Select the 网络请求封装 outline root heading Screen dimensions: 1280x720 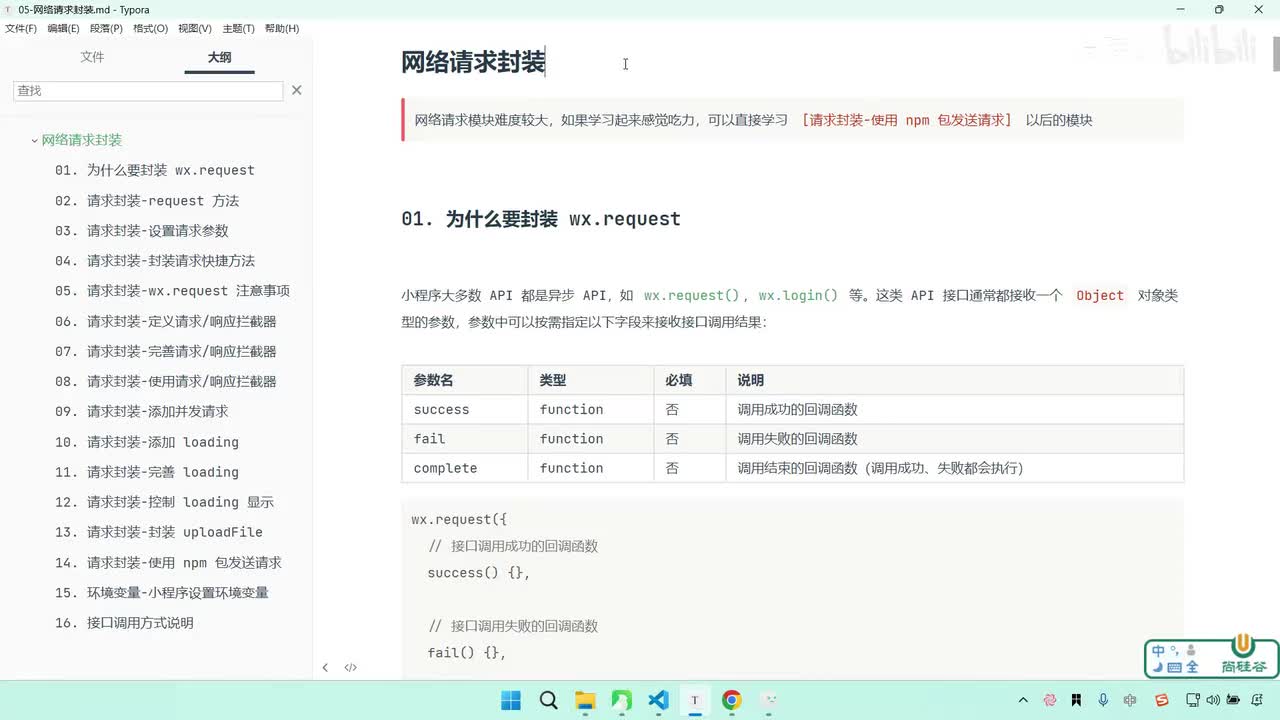pyautogui.click(x=82, y=140)
